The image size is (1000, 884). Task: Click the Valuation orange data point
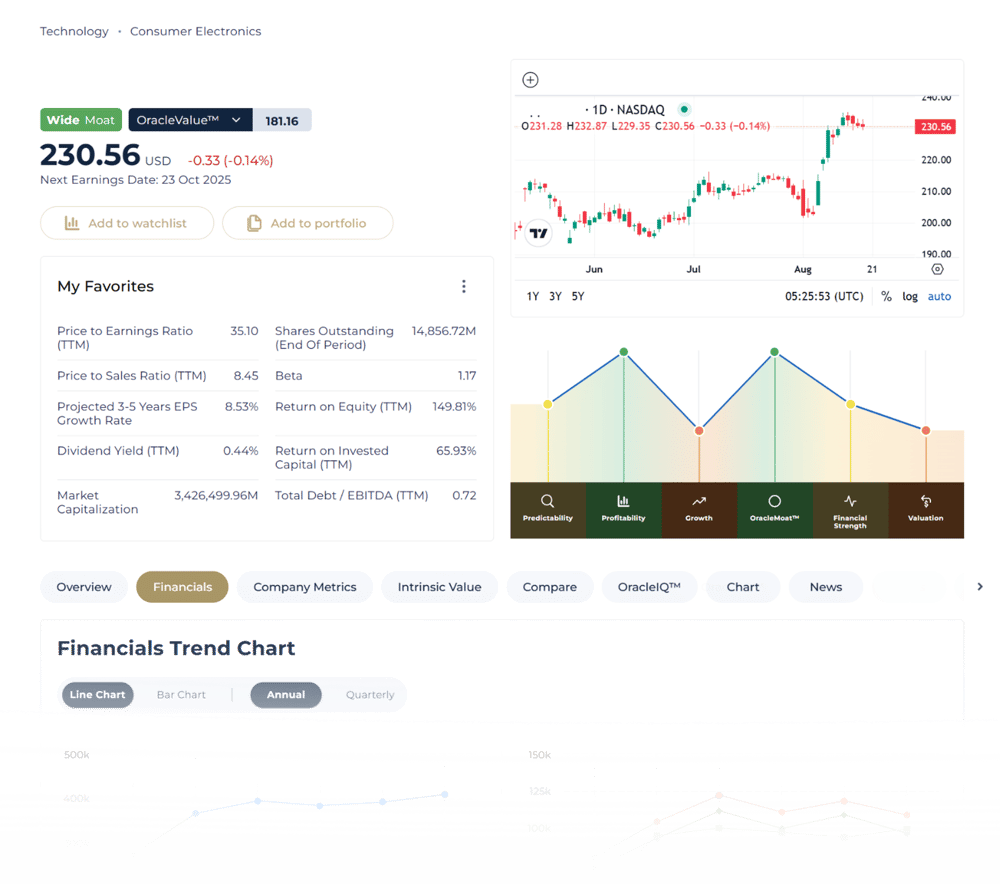(925, 431)
